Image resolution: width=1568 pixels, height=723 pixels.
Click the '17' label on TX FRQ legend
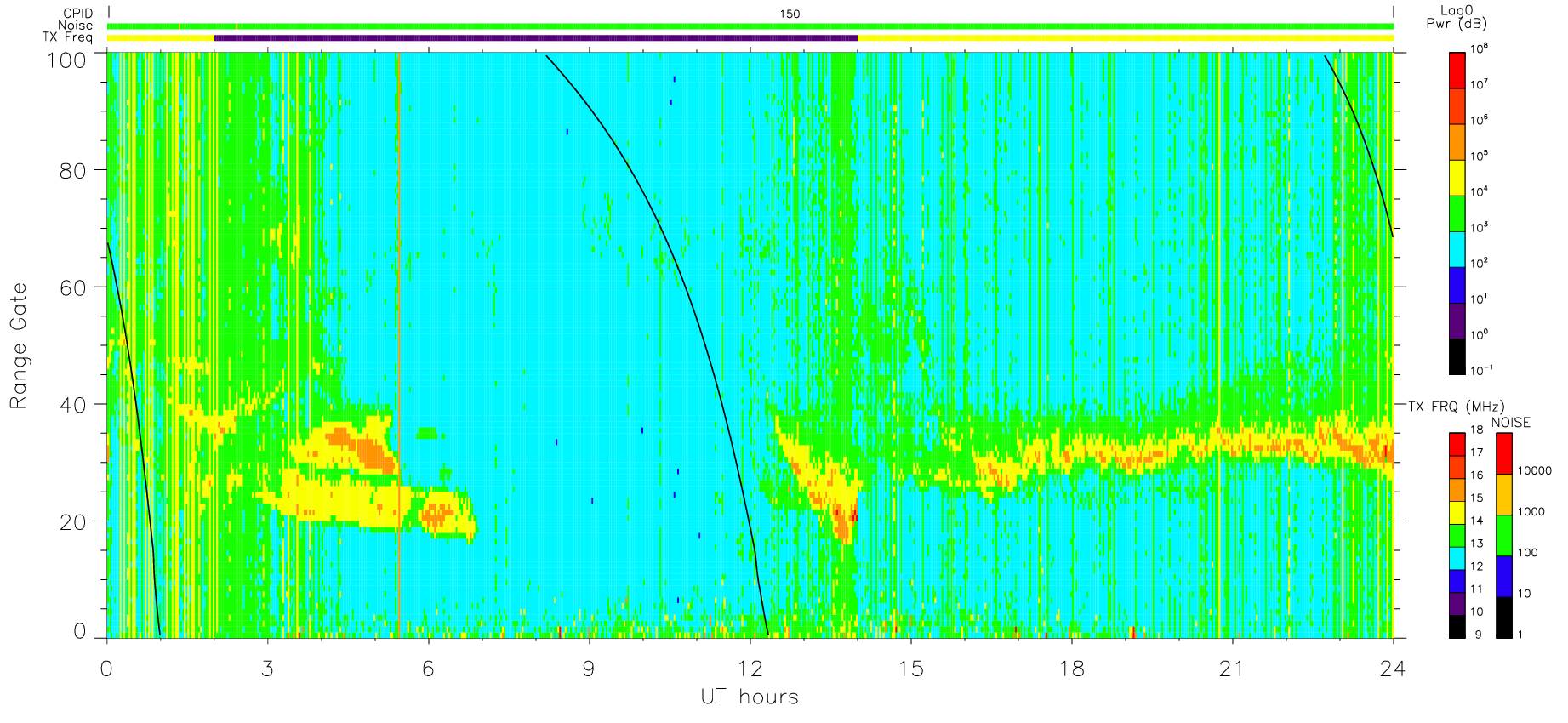point(1476,453)
